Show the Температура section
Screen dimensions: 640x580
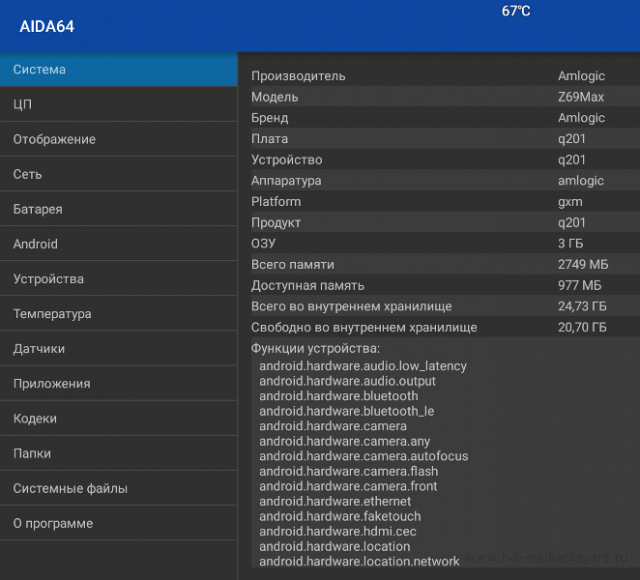tap(118, 313)
